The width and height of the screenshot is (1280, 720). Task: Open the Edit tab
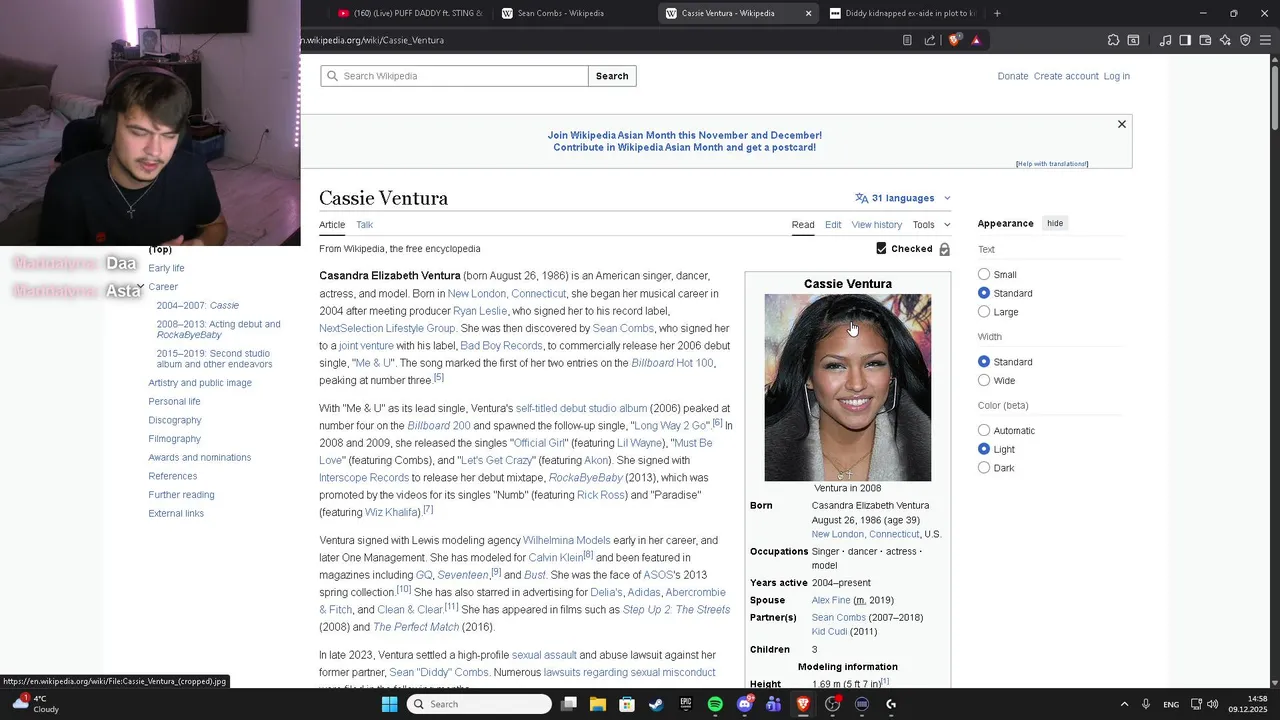[x=833, y=225]
